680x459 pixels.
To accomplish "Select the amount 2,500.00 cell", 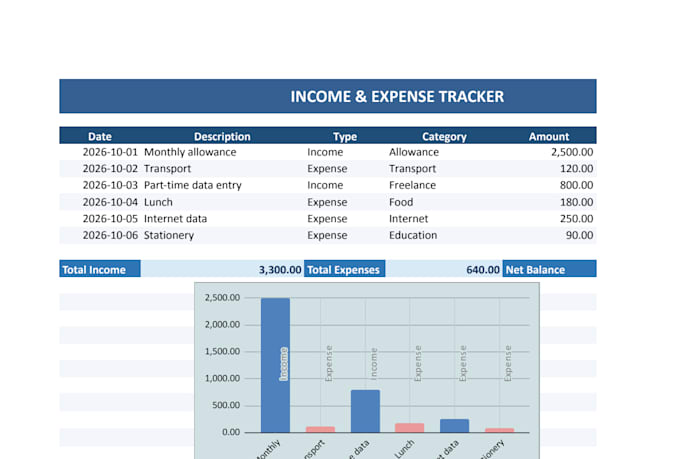I will click(572, 152).
